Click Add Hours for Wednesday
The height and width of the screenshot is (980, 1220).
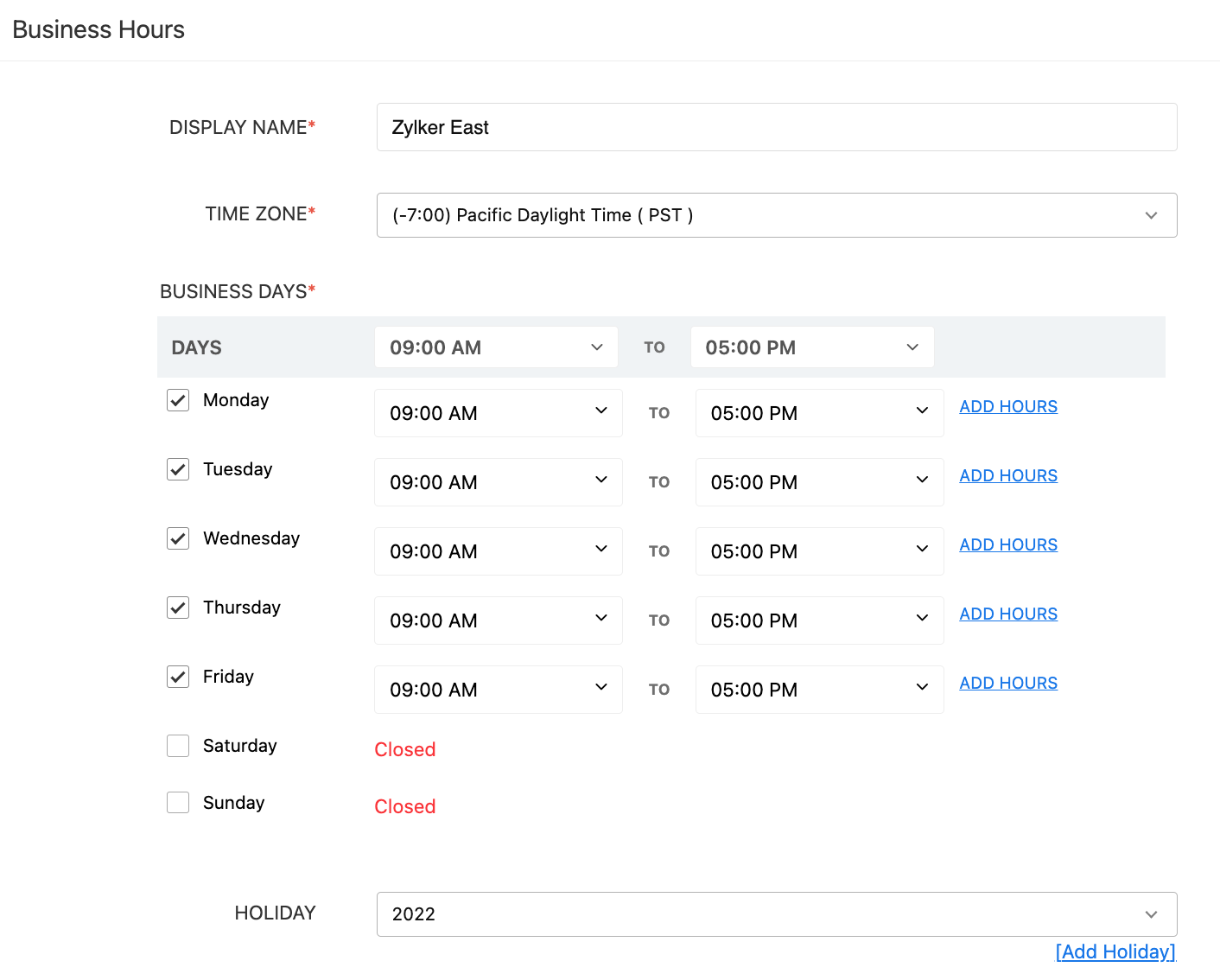(1008, 544)
